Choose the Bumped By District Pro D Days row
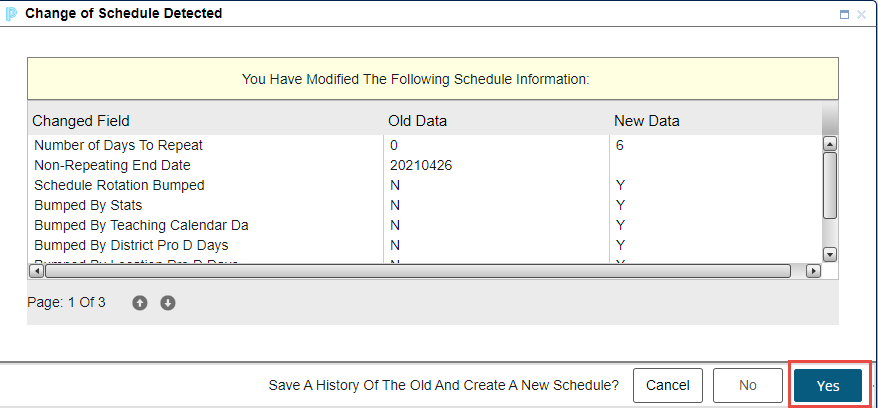The width and height of the screenshot is (878, 408). click(131, 245)
